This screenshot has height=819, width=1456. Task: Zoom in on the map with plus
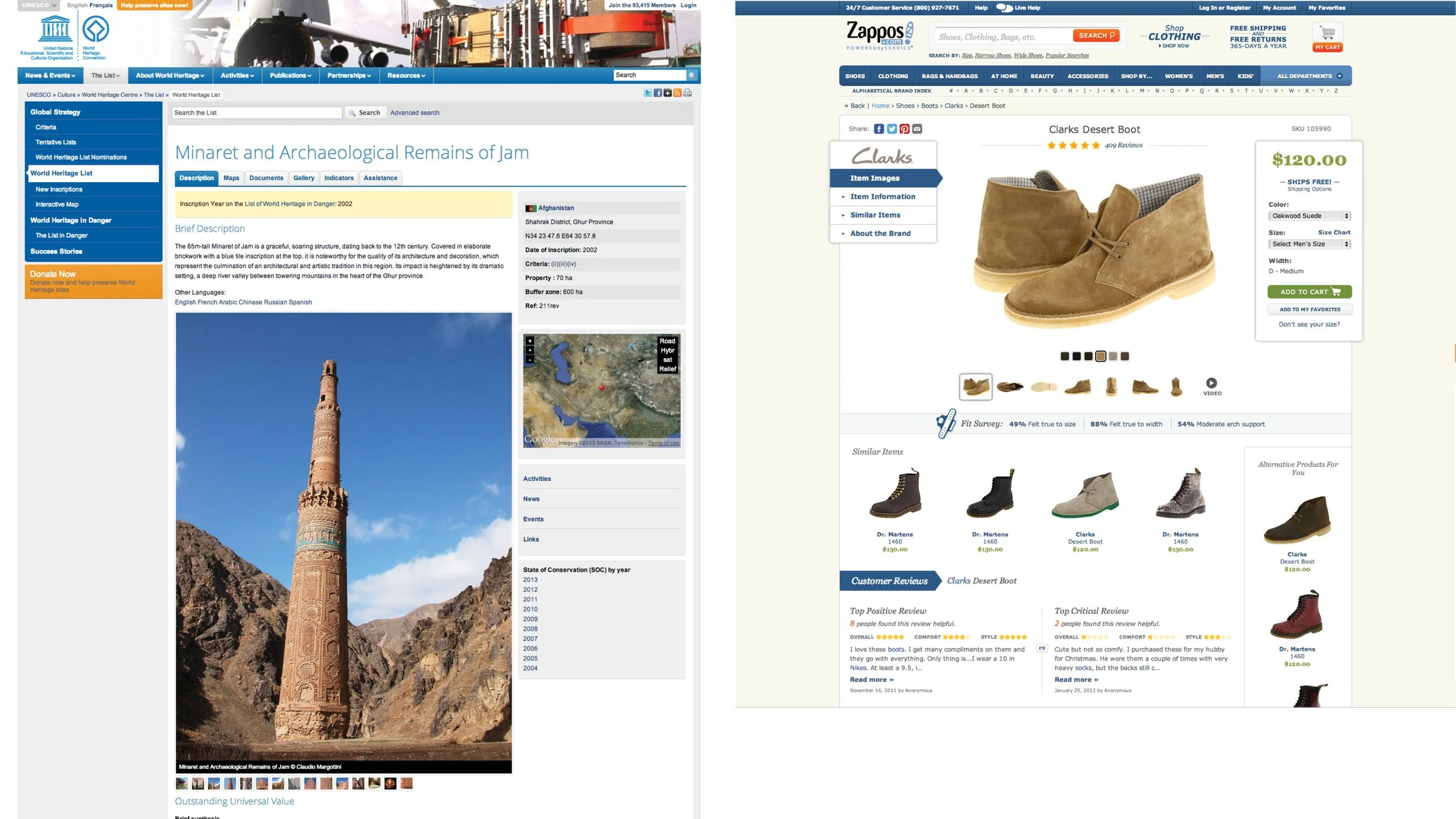529,341
